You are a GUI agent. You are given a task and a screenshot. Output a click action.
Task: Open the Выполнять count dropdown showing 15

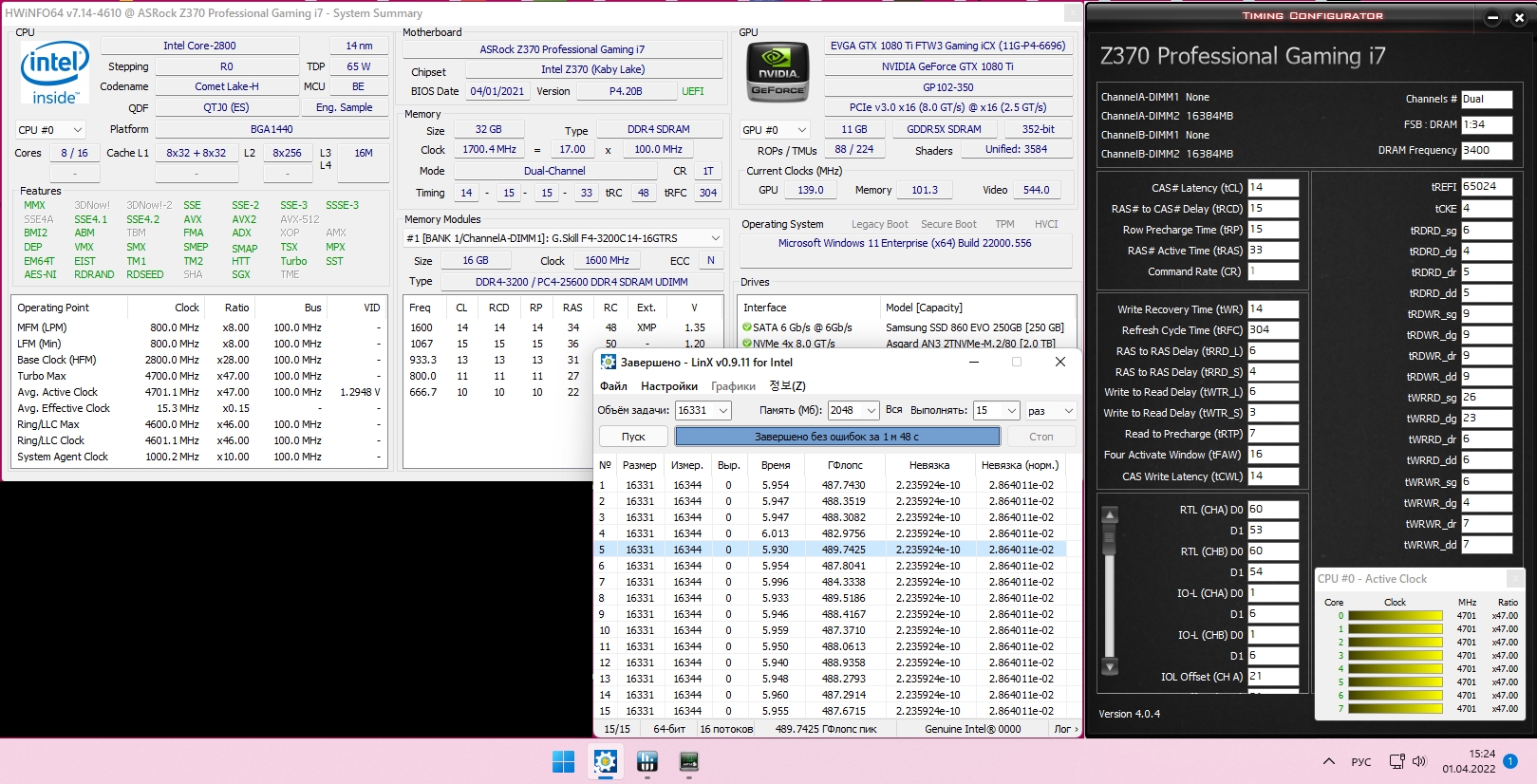click(x=997, y=410)
